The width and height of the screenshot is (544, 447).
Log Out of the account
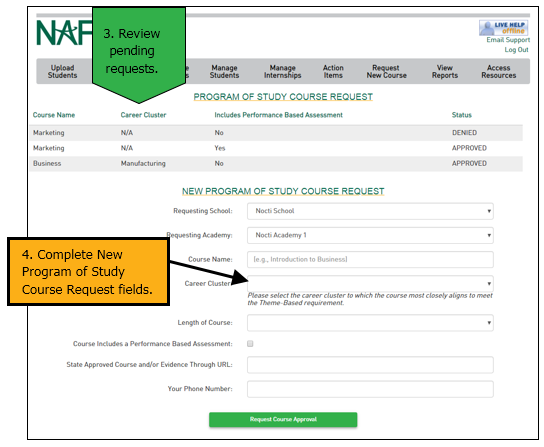[516, 50]
